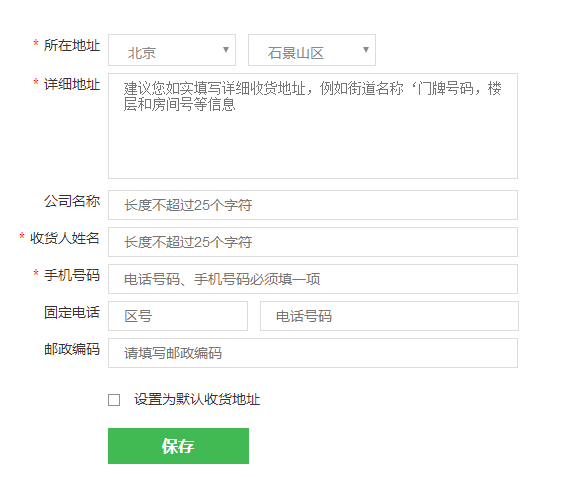Click the 手机号码 input field
This screenshot has width=564, height=477.
coord(313,279)
